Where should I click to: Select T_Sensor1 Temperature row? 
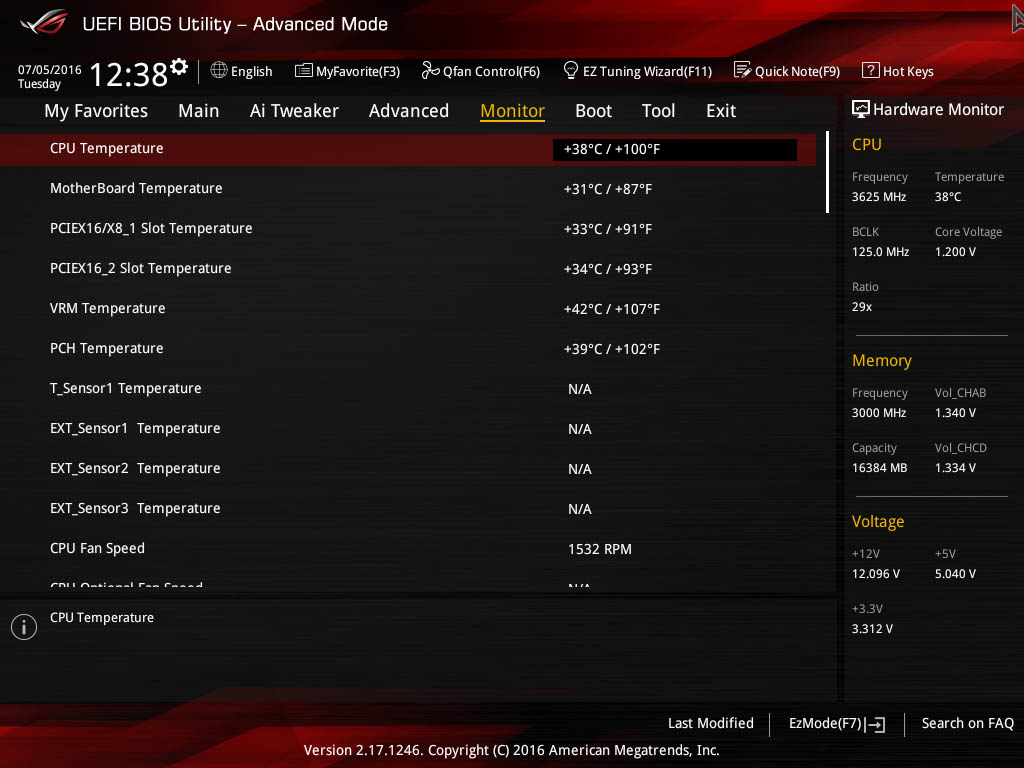[408, 389]
